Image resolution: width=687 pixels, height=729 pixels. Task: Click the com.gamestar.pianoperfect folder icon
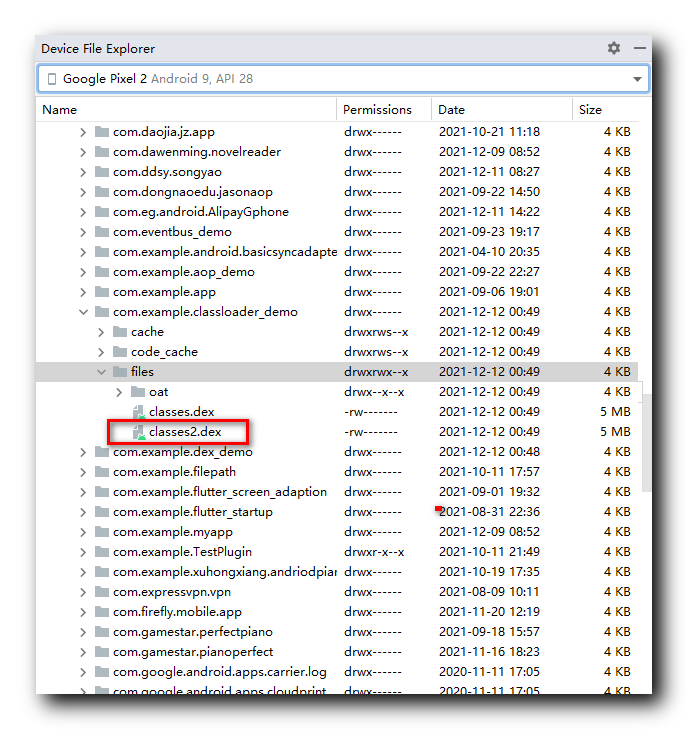(x=102, y=651)
